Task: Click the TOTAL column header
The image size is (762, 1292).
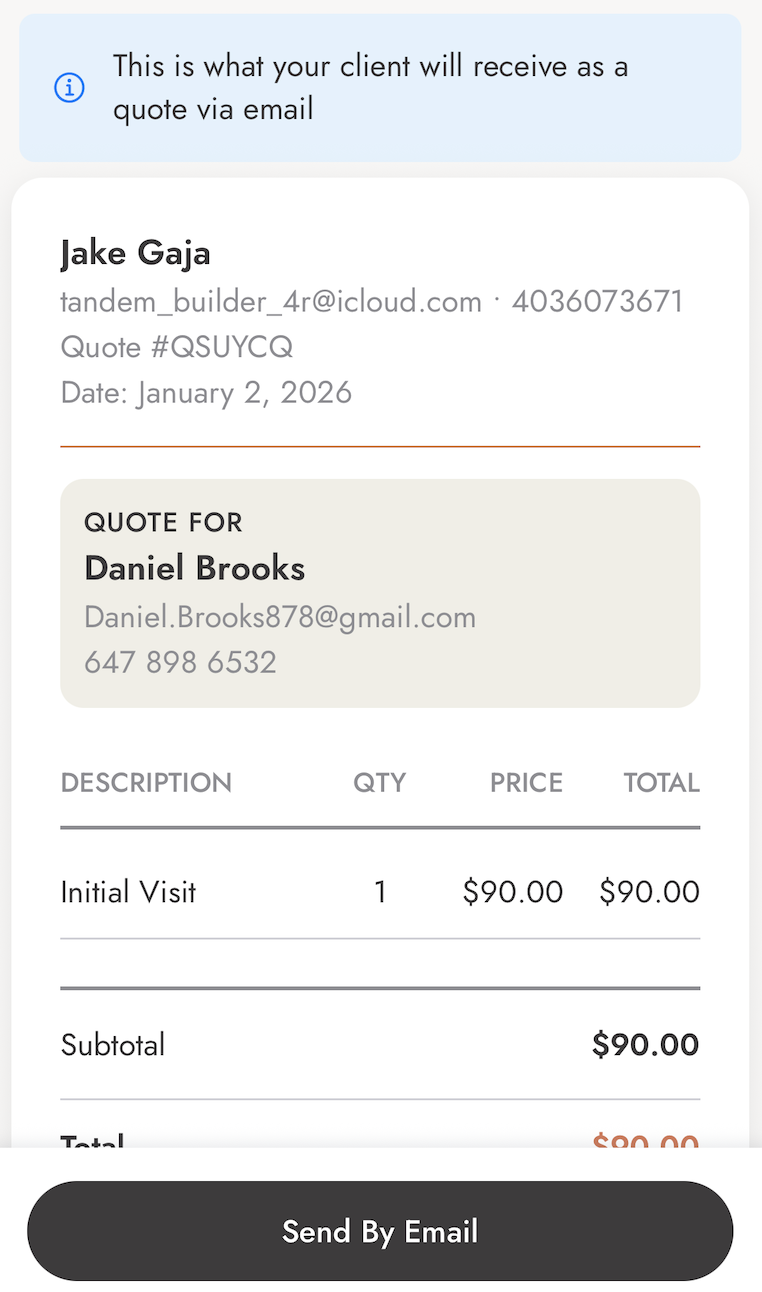Action: click(x=661, y=782)
